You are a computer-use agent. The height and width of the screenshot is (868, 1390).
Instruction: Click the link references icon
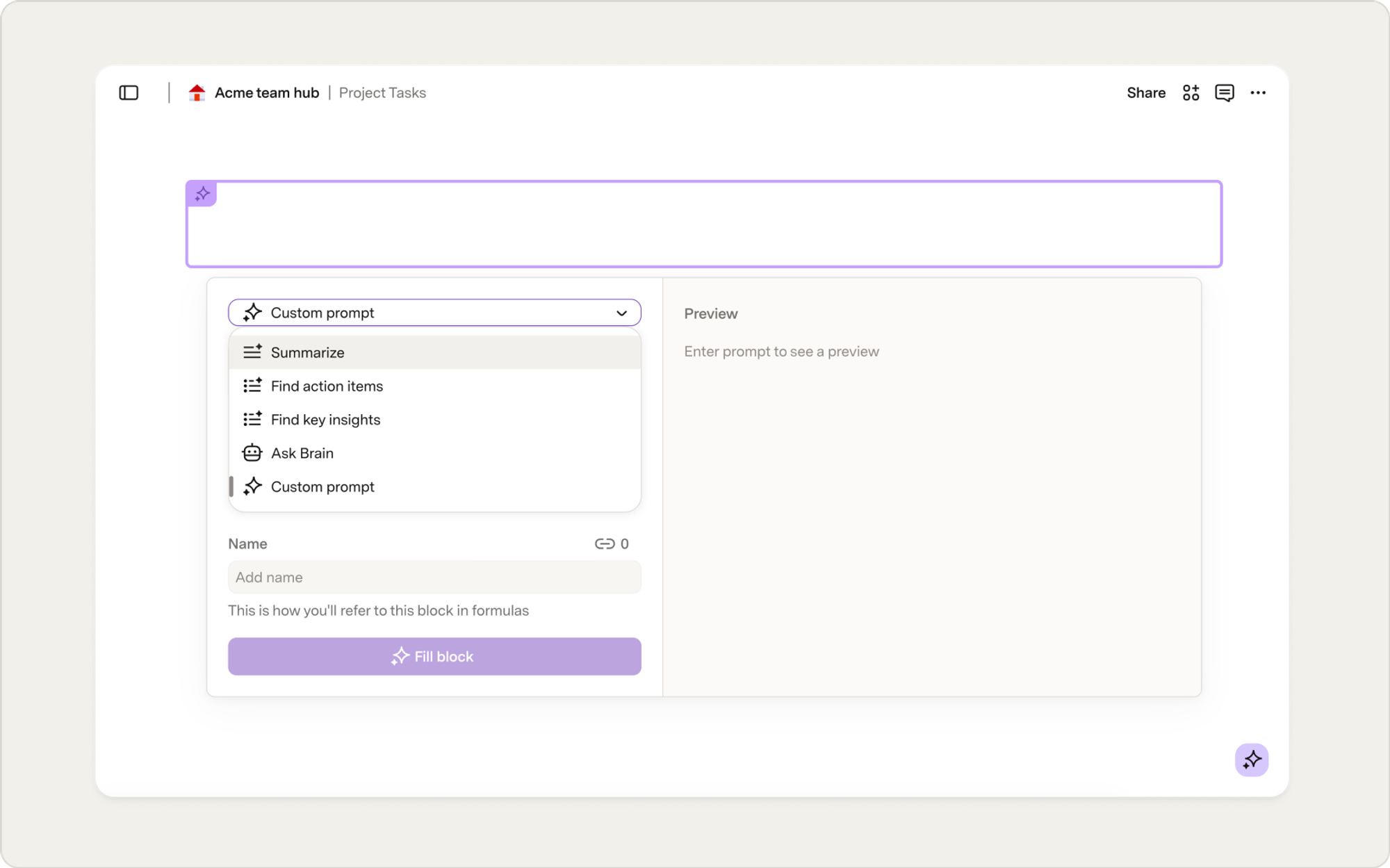[x=604, y=543]
